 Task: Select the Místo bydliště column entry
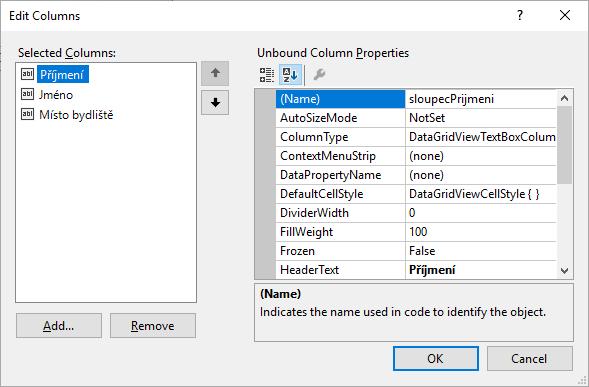tap(76, 115)
